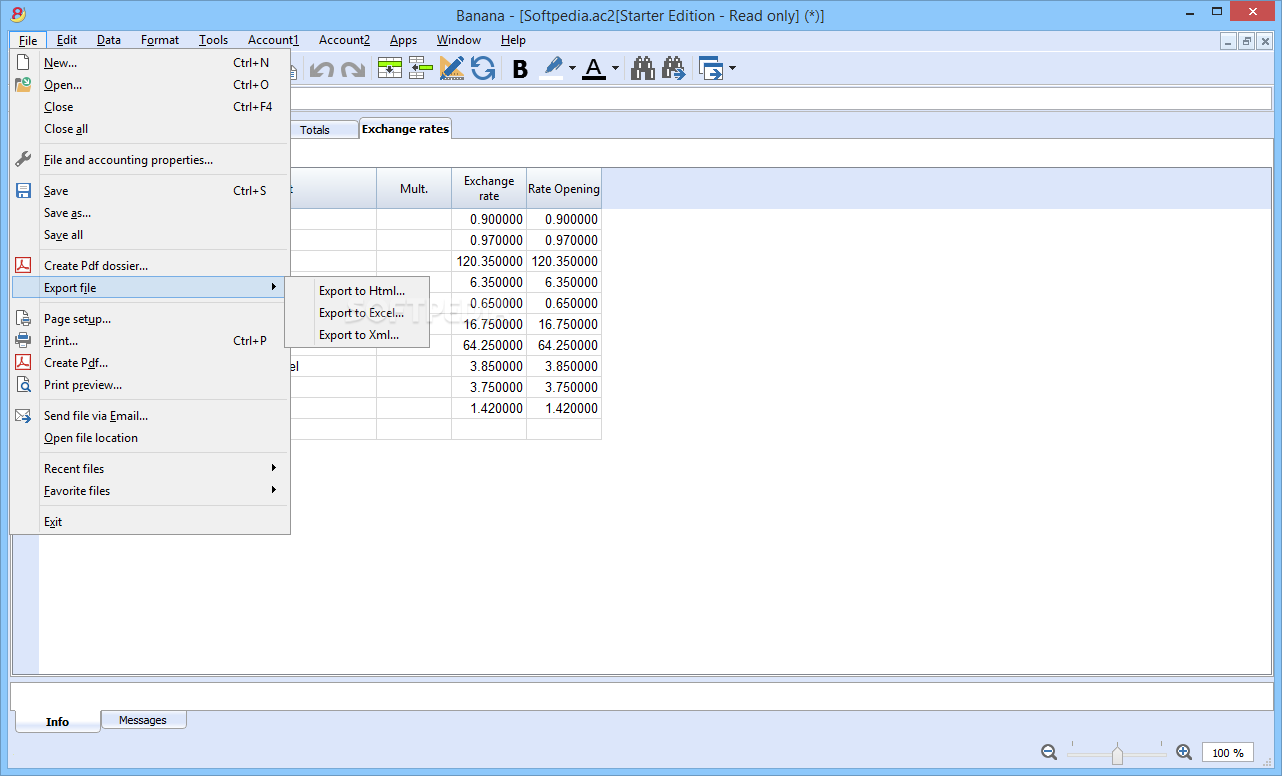Click the Mult. column header
The width and height of the screenshot is (1282, 776).
click(x=414, y=188)
